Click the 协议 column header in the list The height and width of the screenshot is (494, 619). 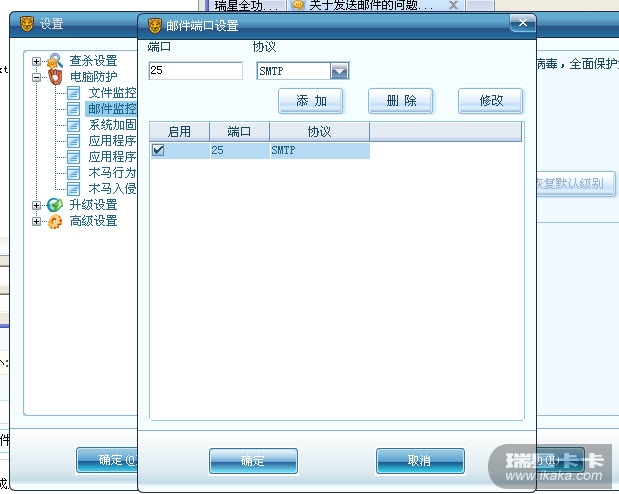point(320,131)
